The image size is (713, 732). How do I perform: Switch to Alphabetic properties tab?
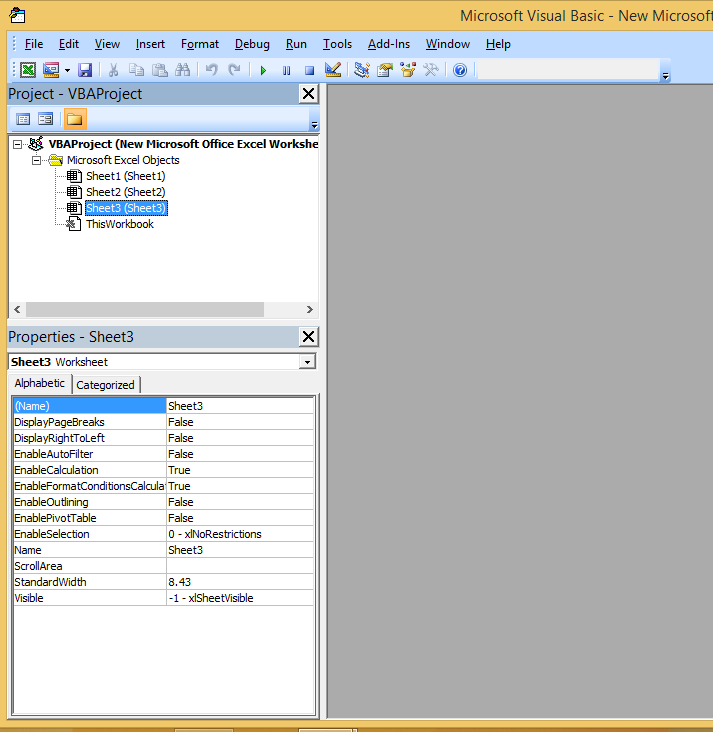coord(40,383)
